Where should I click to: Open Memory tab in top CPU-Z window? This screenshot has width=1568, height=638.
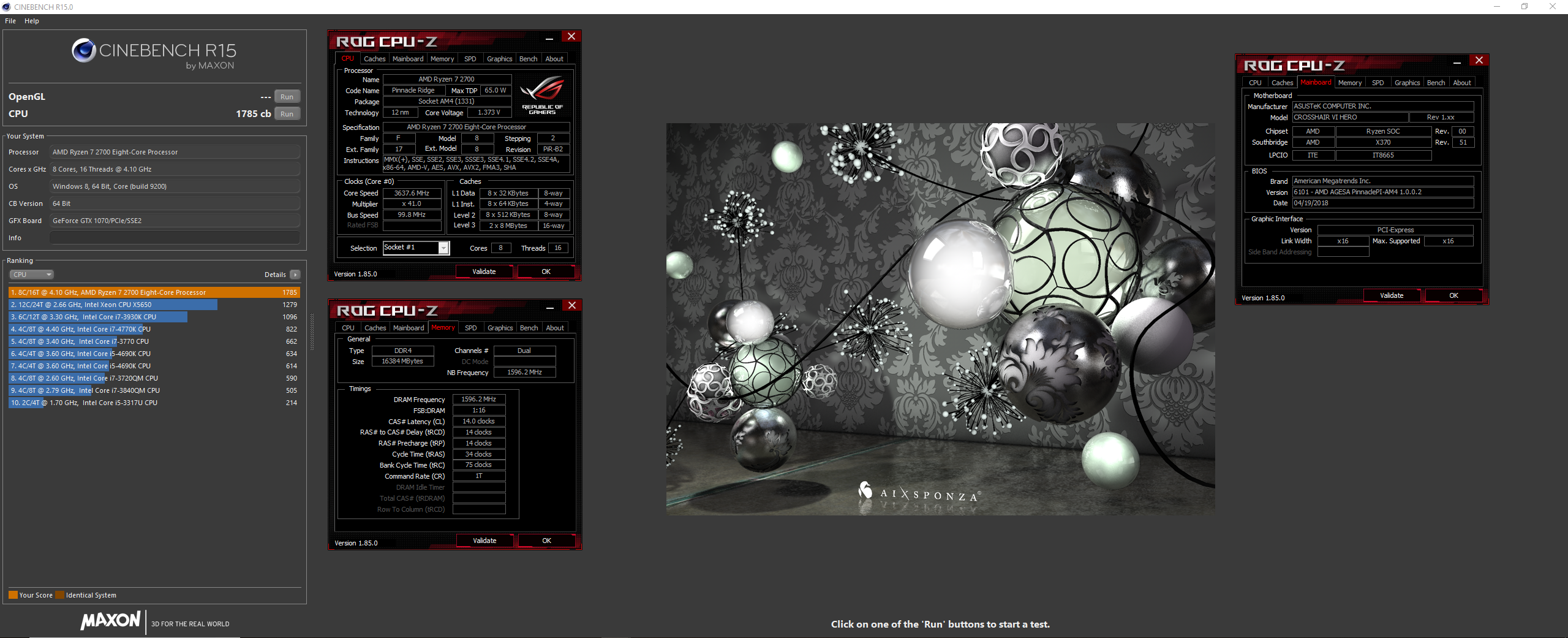[x=442, y=59]
